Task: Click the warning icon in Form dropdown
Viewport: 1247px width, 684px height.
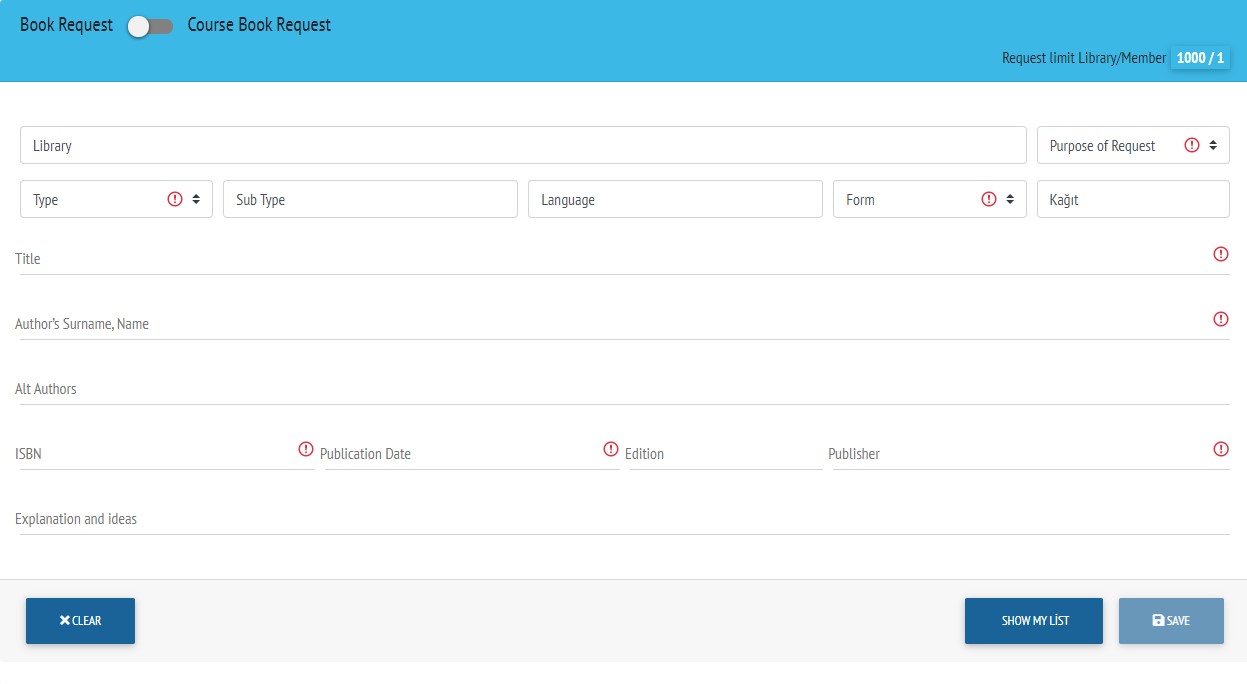Action: pos(989,199)
